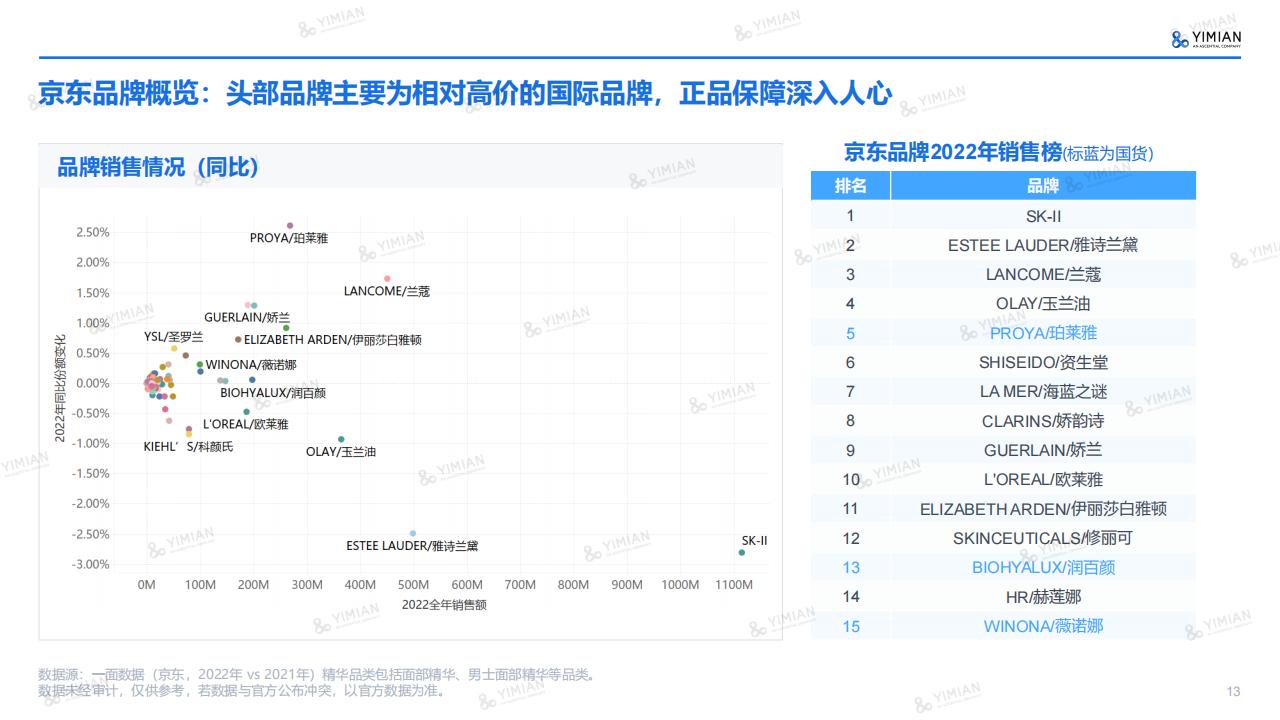Click SKINCEUTICALS/修丽可 table row
The height and width of the screenshot is (720, 1280).
coord(1003,538)
